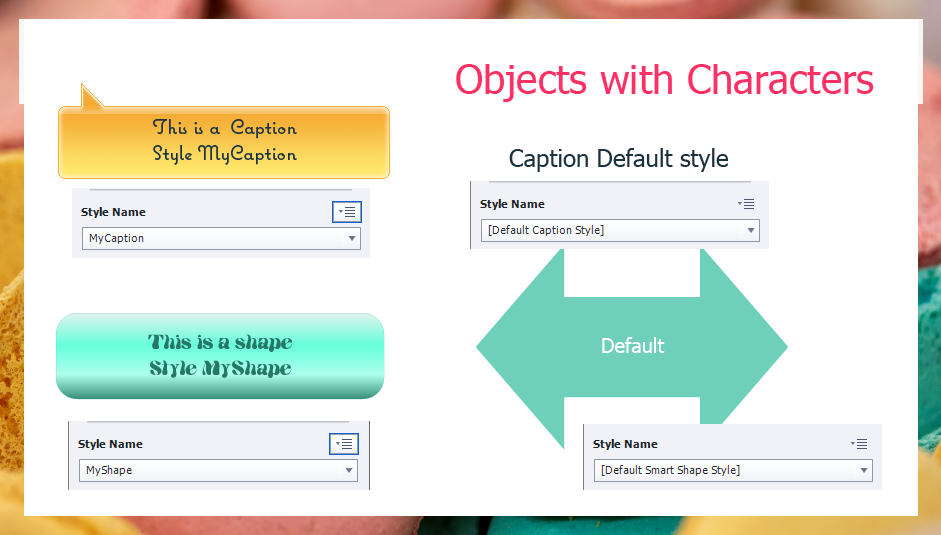This screenshot has height=535, width=941.
Task: Click Style Name label above Default Smart Shape Style
Action: 625,444
